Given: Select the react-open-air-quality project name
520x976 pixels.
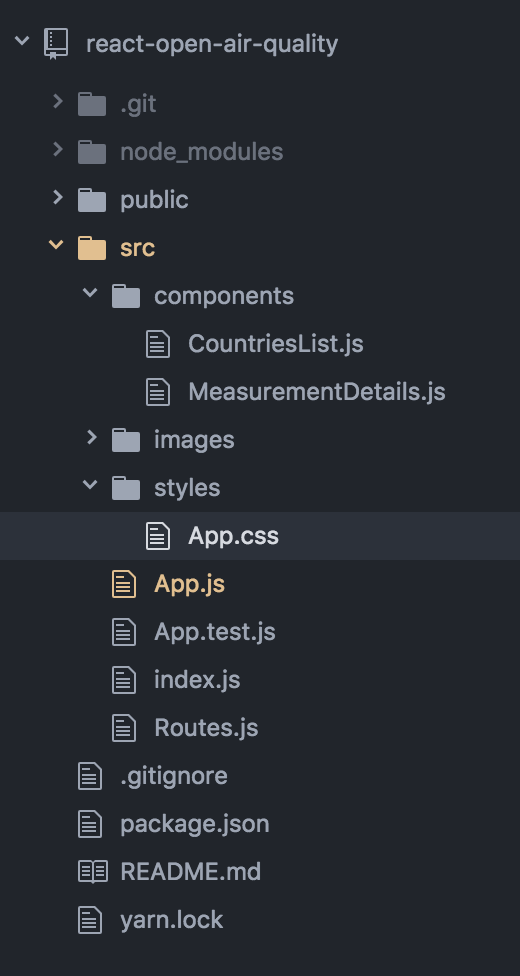Looking at the screenshot, I should (212, 44).
